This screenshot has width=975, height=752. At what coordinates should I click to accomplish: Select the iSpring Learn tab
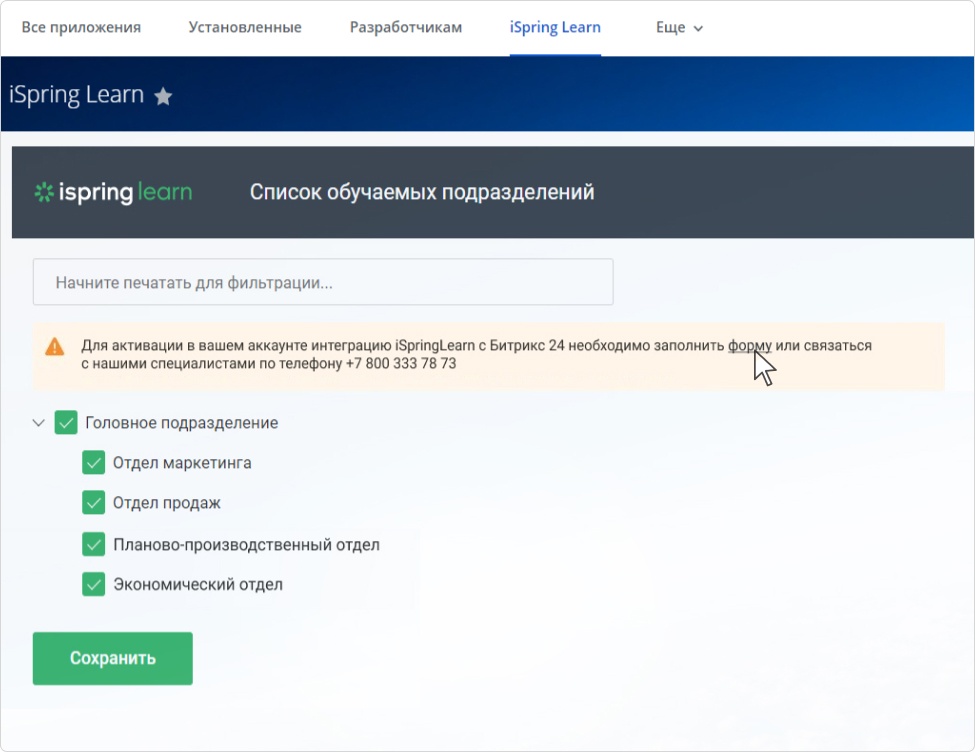[555, 27]
